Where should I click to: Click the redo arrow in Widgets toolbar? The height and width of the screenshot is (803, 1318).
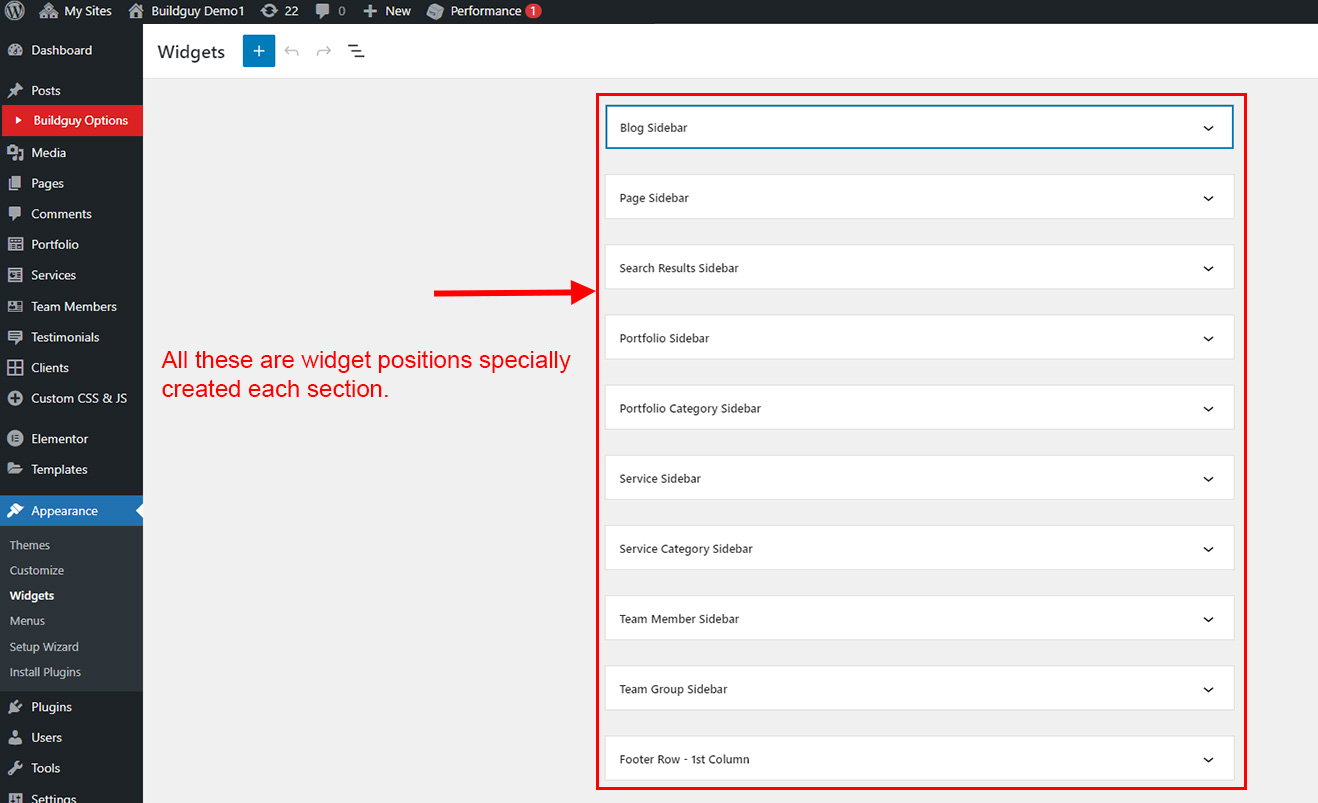(x=324, y=51)
